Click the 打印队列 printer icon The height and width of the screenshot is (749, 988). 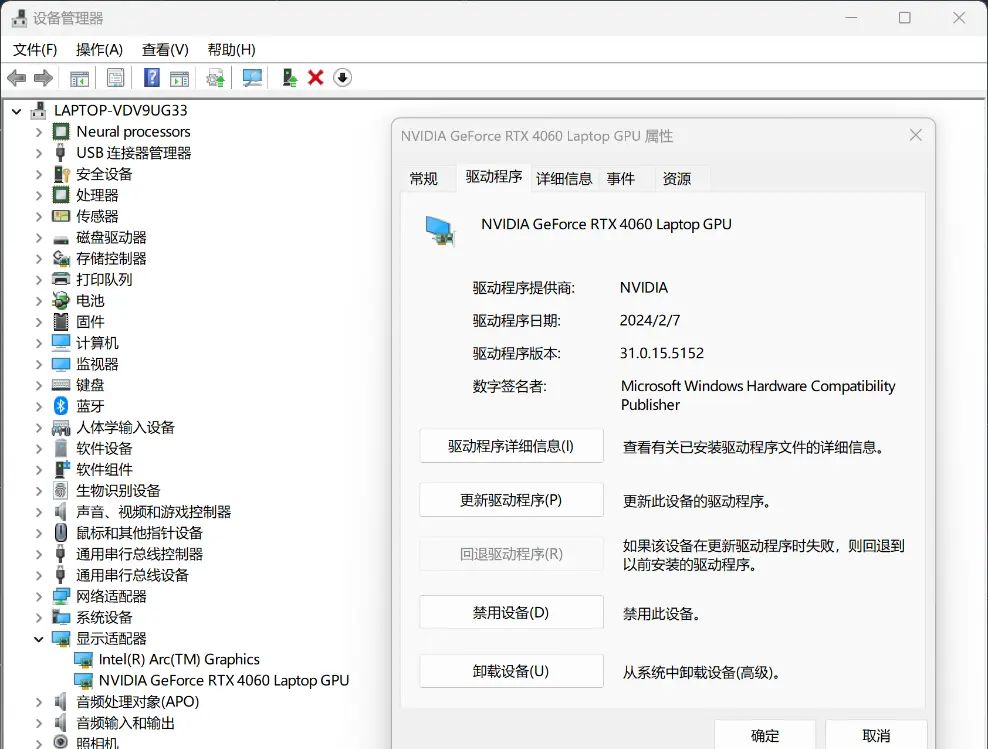coord(61,279)
